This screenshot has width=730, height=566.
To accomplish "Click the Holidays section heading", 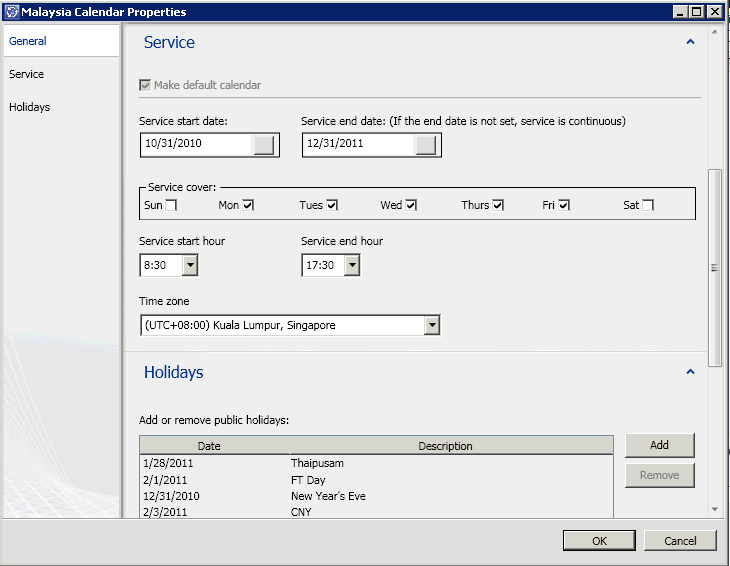I will (x=174, y=372).
